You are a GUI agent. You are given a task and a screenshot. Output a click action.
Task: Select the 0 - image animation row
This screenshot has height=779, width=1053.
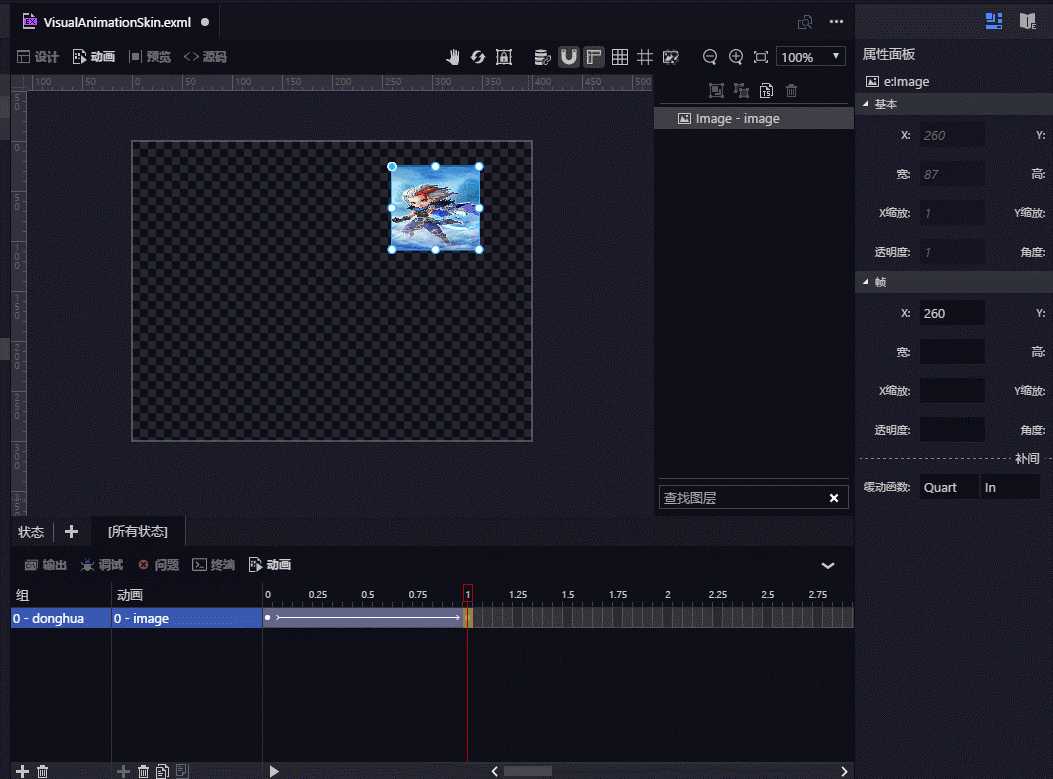pyautogui.click(x=187, y=618)
